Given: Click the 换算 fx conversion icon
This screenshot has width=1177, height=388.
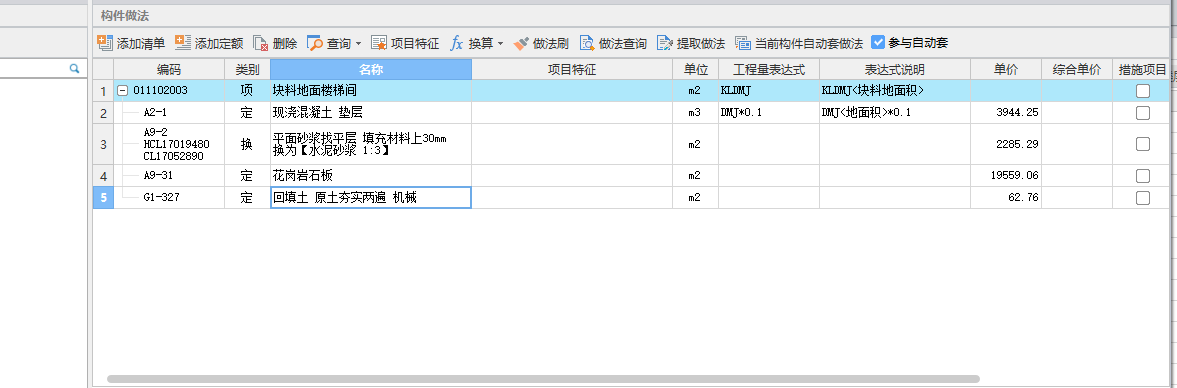Looking at the screenshot, I should pyautogui.click(x=456, y=44).
